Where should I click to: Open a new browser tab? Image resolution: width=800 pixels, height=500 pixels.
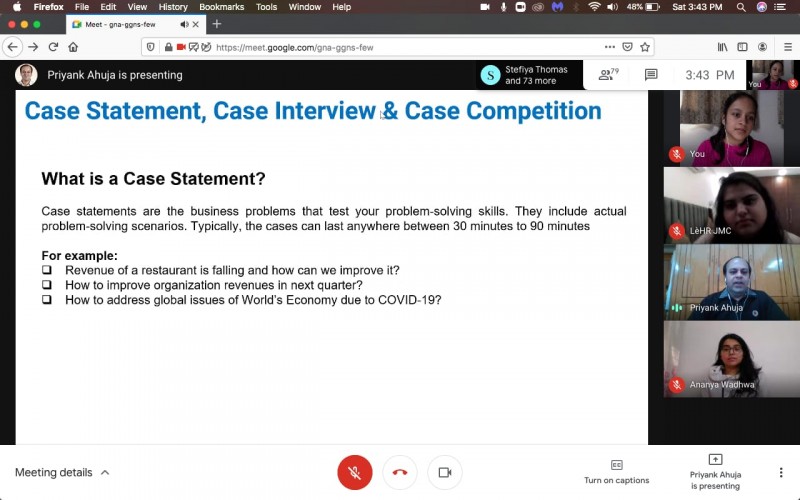[x=217, y=24]
